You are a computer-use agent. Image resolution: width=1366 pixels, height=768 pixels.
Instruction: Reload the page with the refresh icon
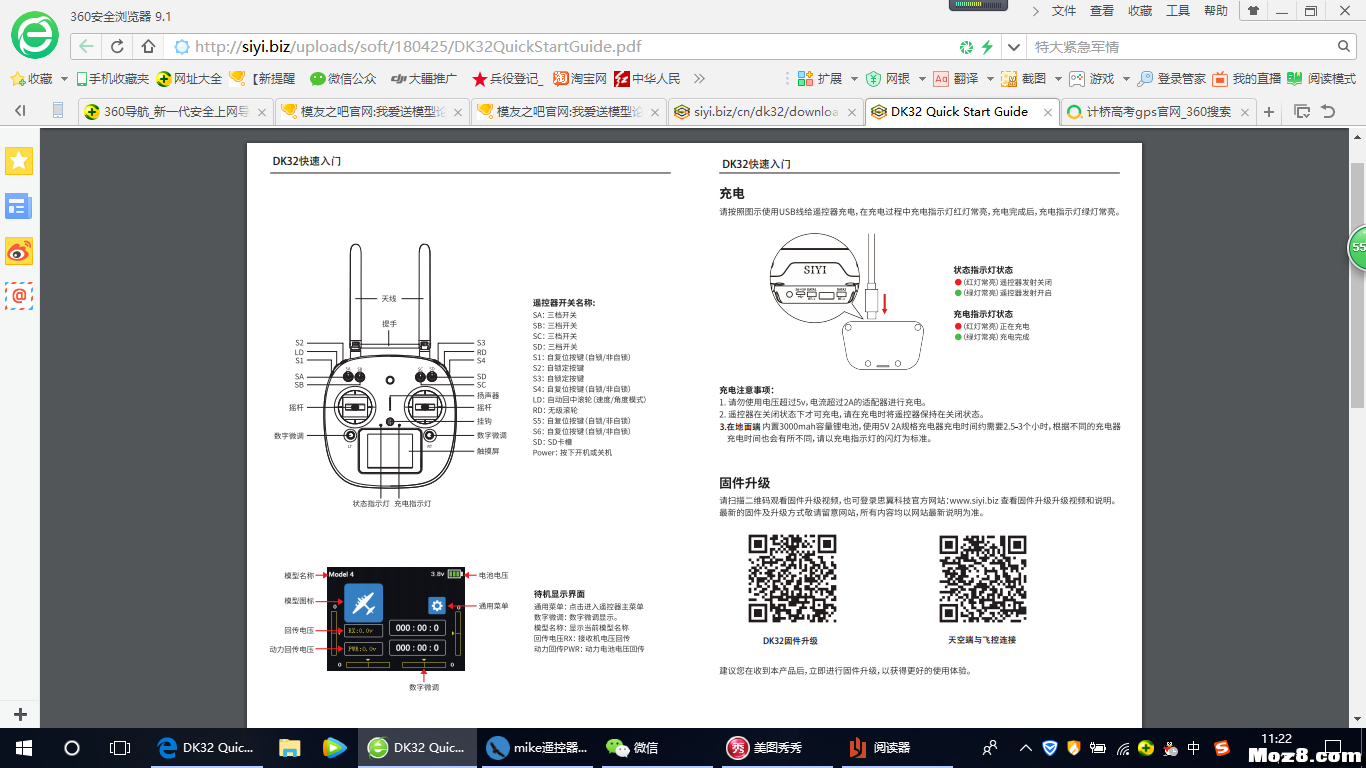click(117, 46)
